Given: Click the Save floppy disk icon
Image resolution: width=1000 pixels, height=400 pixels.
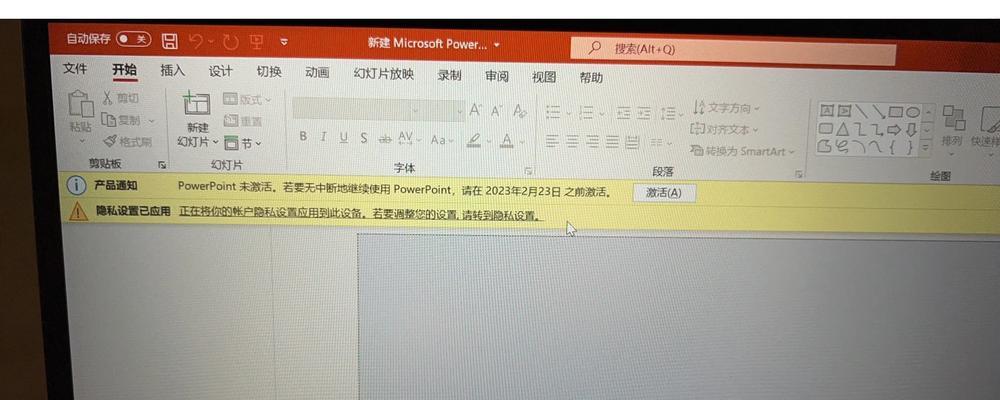Looking at the screenshot, I should (170, 41).
